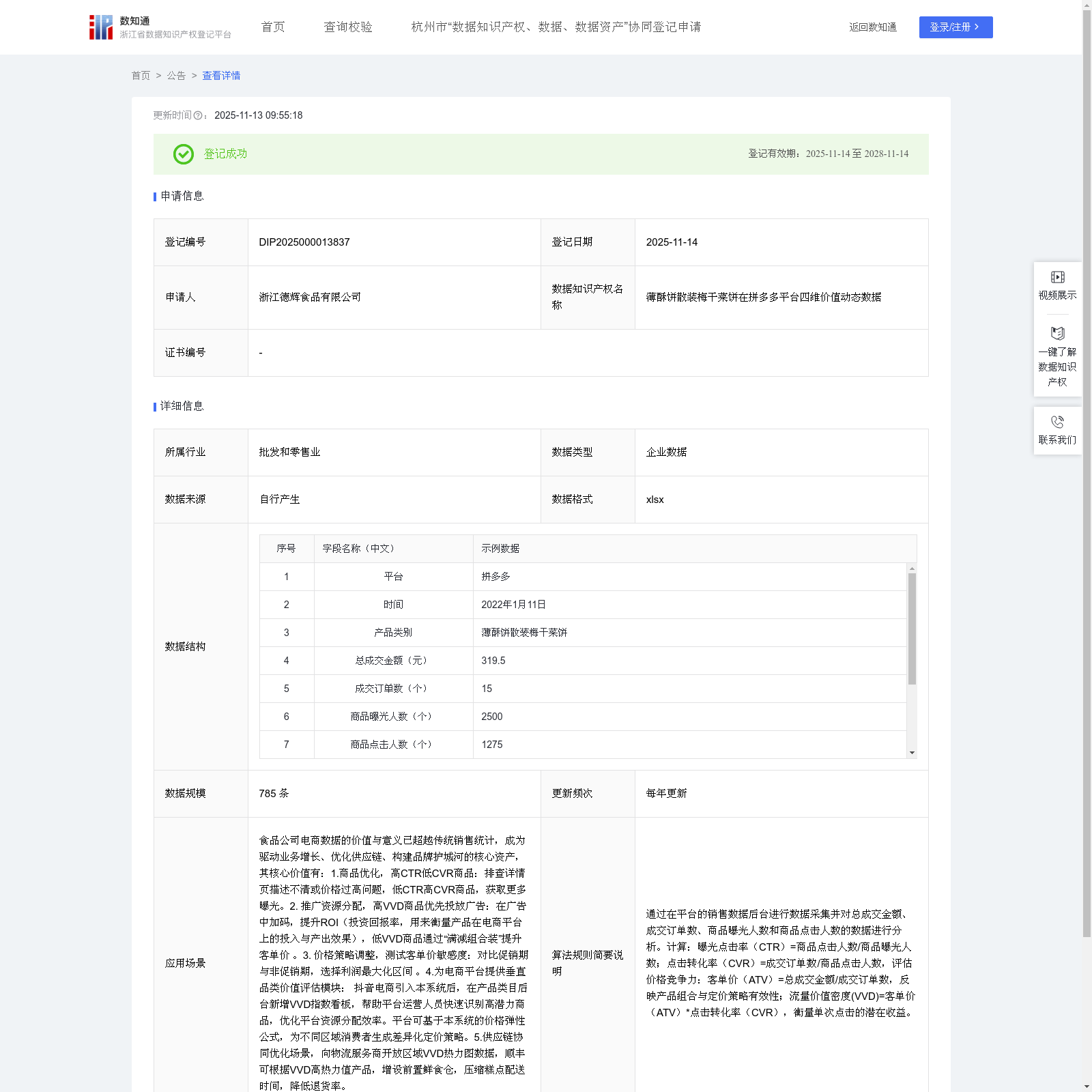This screenshot has width=1092, height=1092.
Task: Click the page scrollbar down arrow
Action: click(1087, 1087)
